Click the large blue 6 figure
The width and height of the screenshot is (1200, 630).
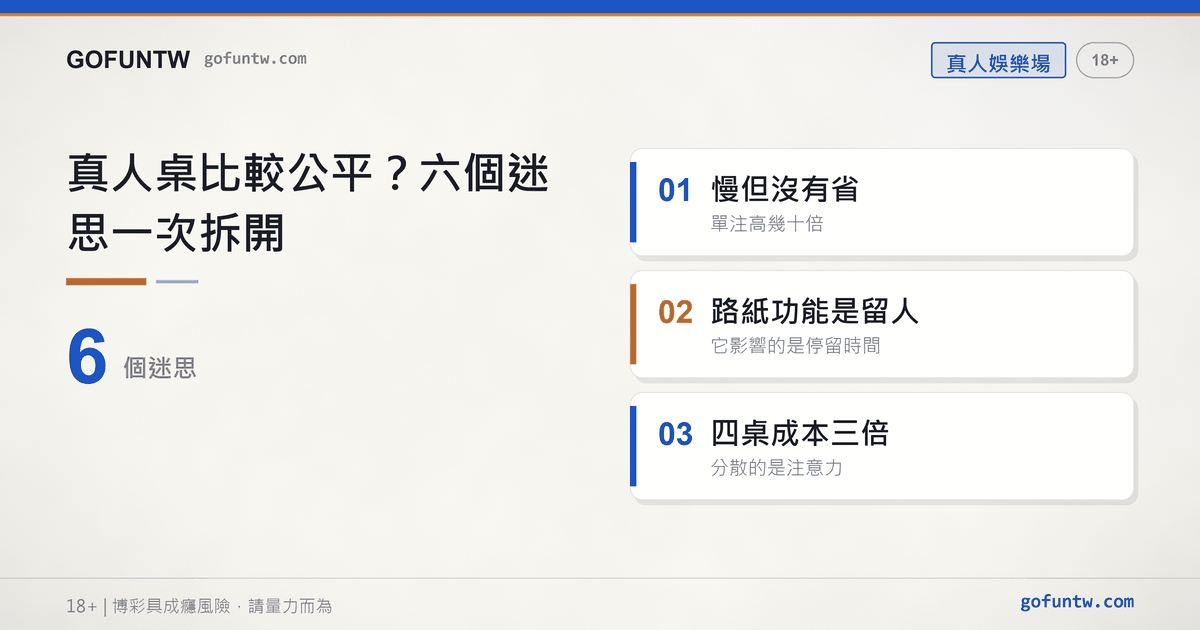(x=87, y=358)
